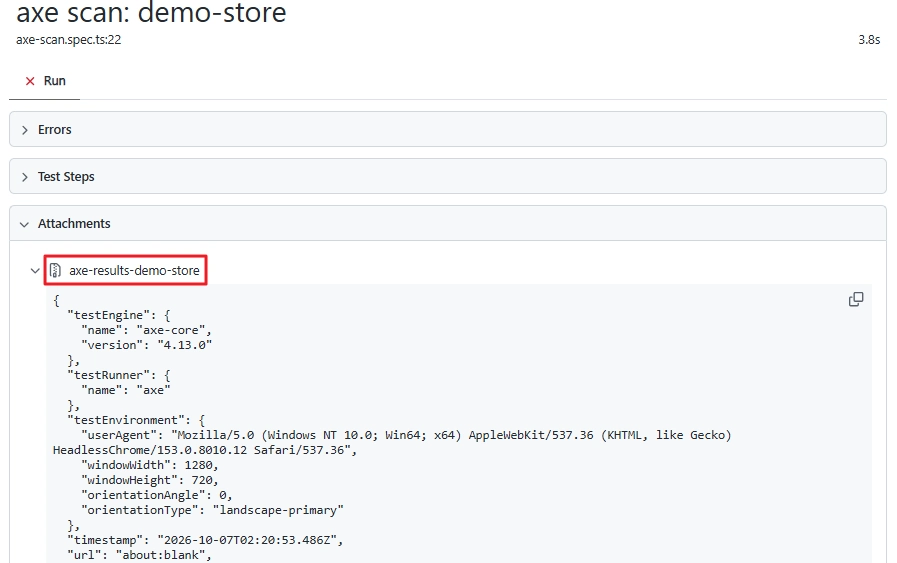Click the Attachments section header
Image resolution: width=897 pixels, height=563 pixels.
click(x=448, y=223)
